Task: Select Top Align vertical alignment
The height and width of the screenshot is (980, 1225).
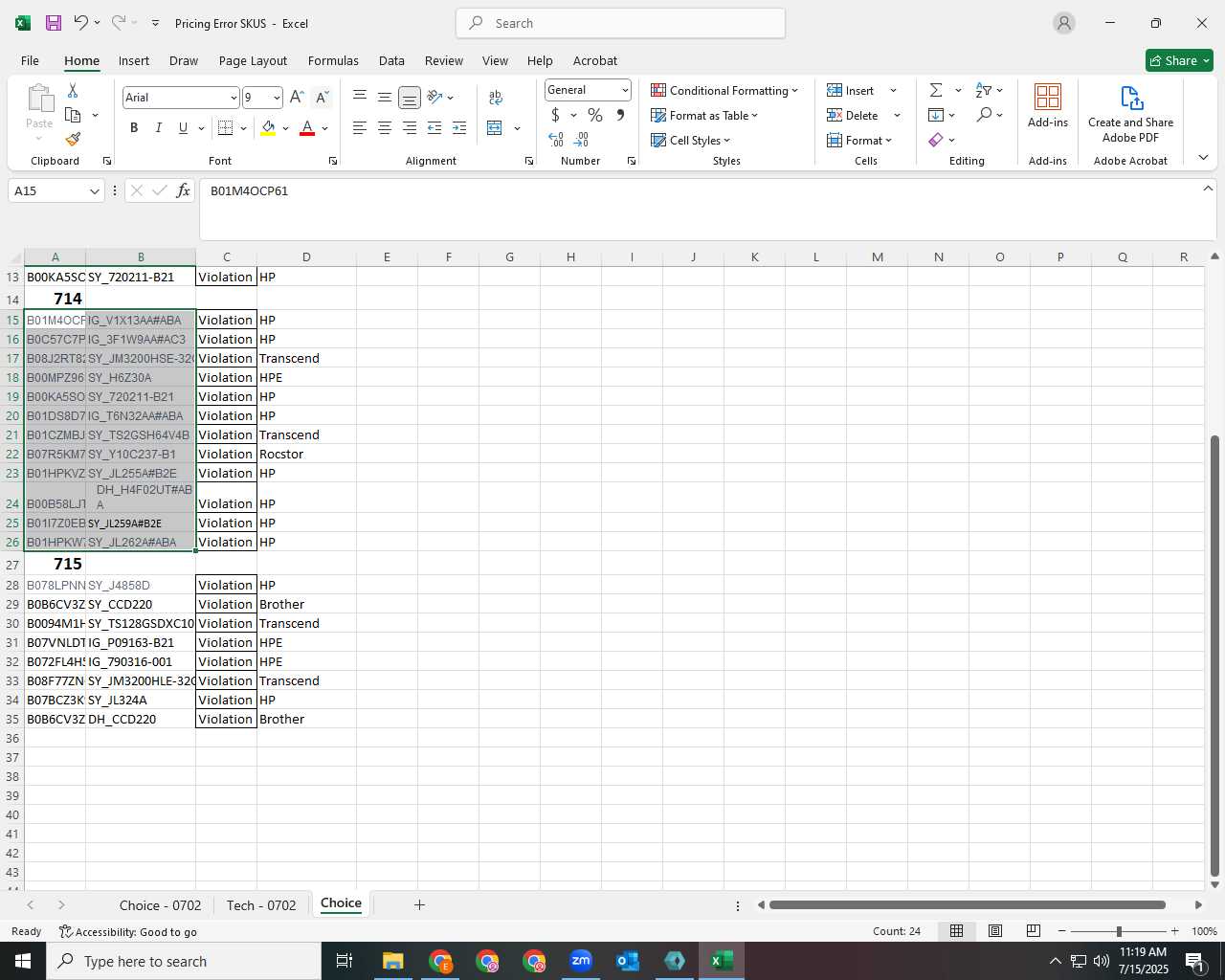Action: click(360, 98)
